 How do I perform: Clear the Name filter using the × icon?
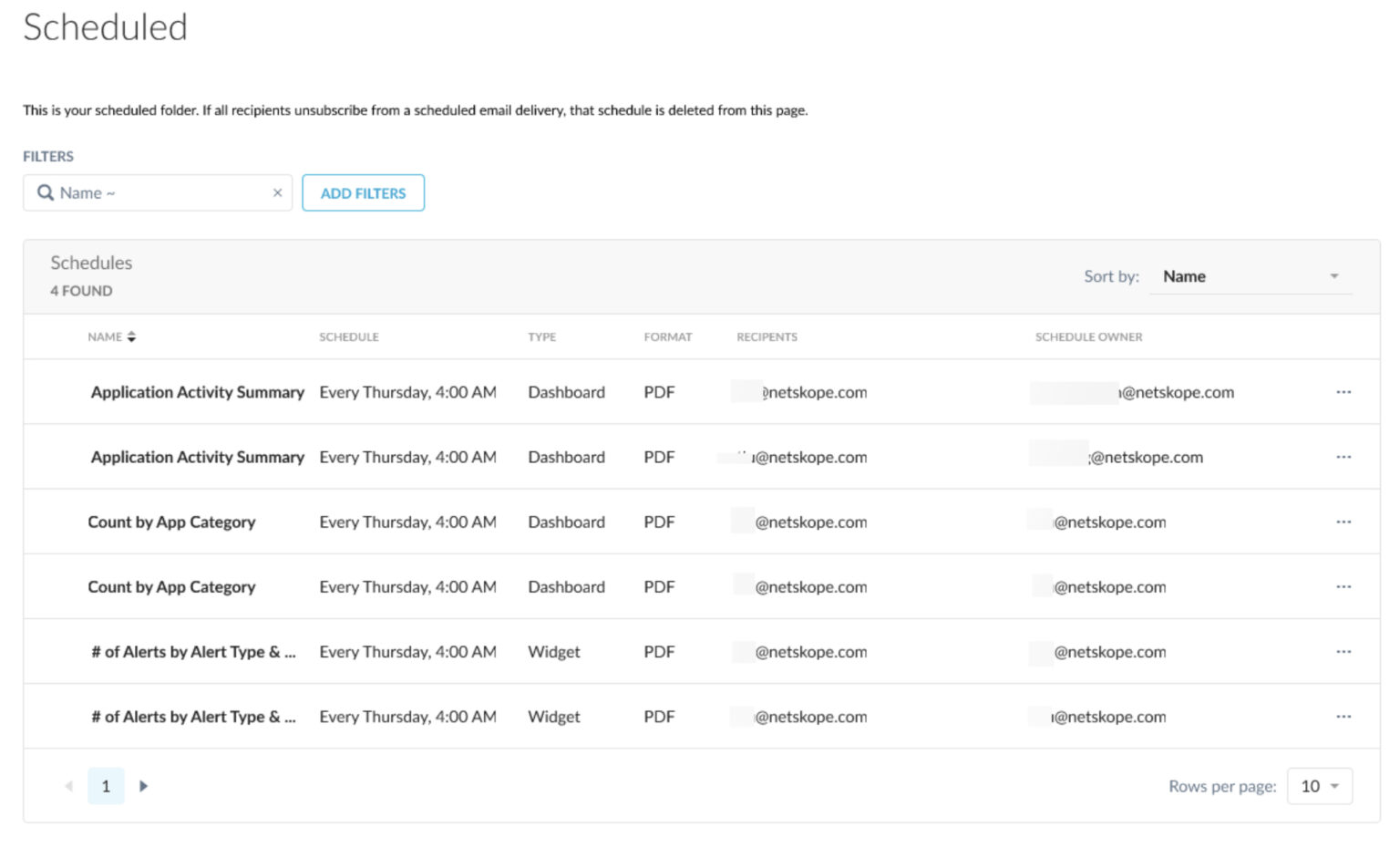tap(278, 192)
